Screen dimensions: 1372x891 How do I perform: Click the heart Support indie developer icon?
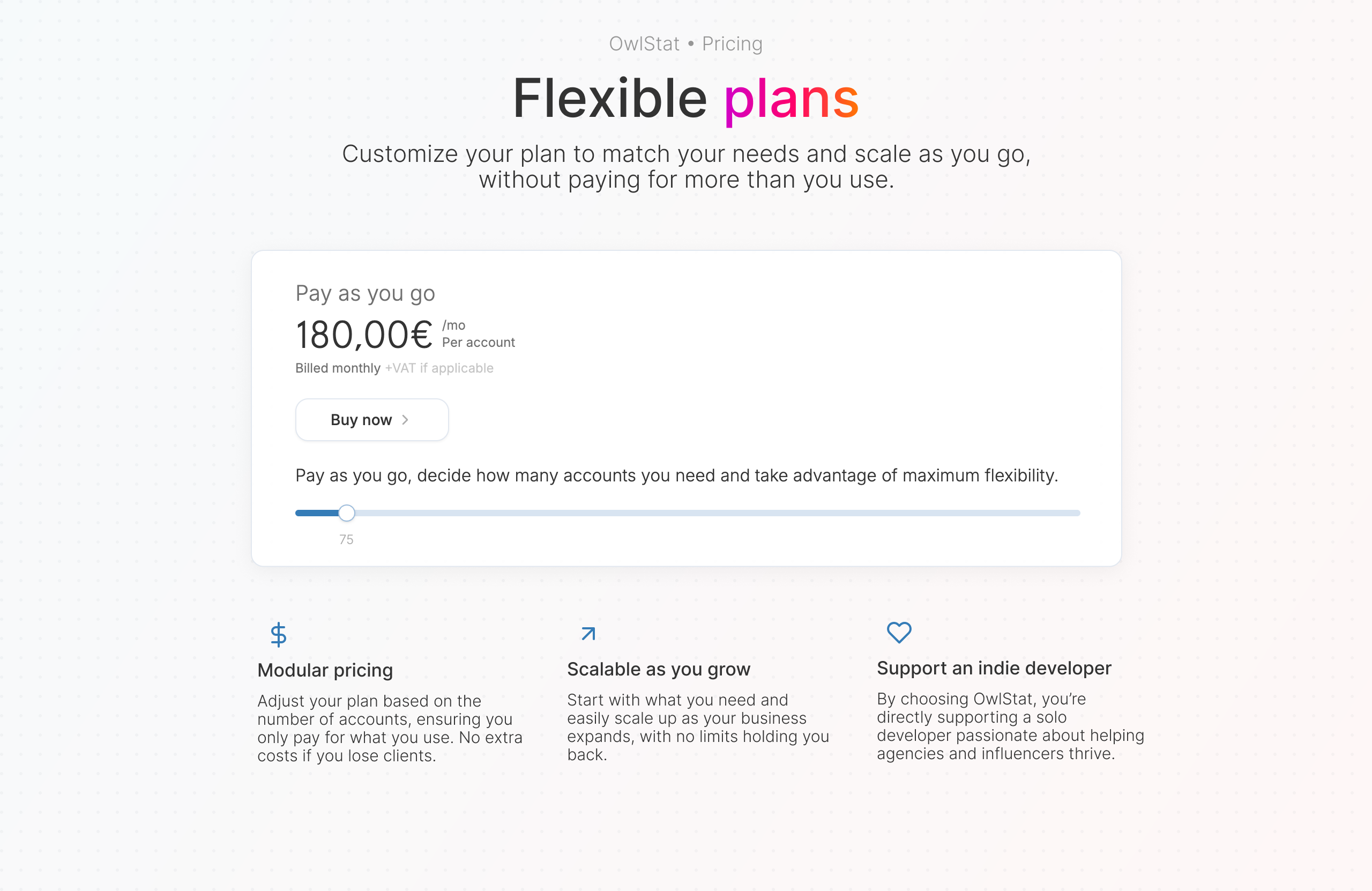899,632
